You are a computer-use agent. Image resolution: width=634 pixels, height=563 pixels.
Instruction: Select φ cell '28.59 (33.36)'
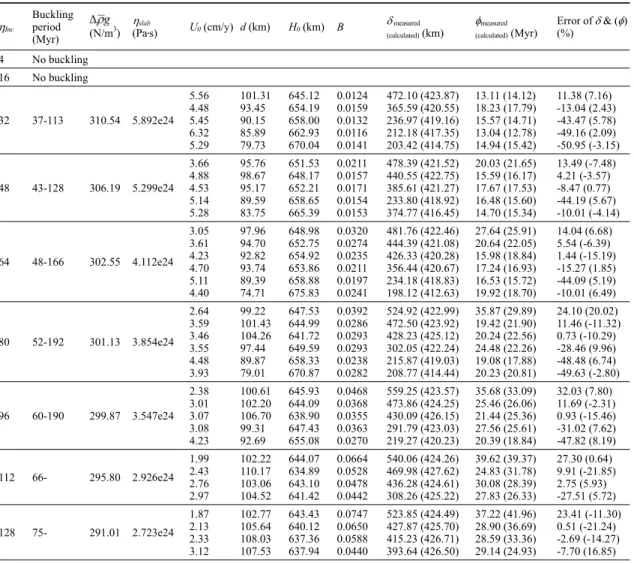point(505,539)
